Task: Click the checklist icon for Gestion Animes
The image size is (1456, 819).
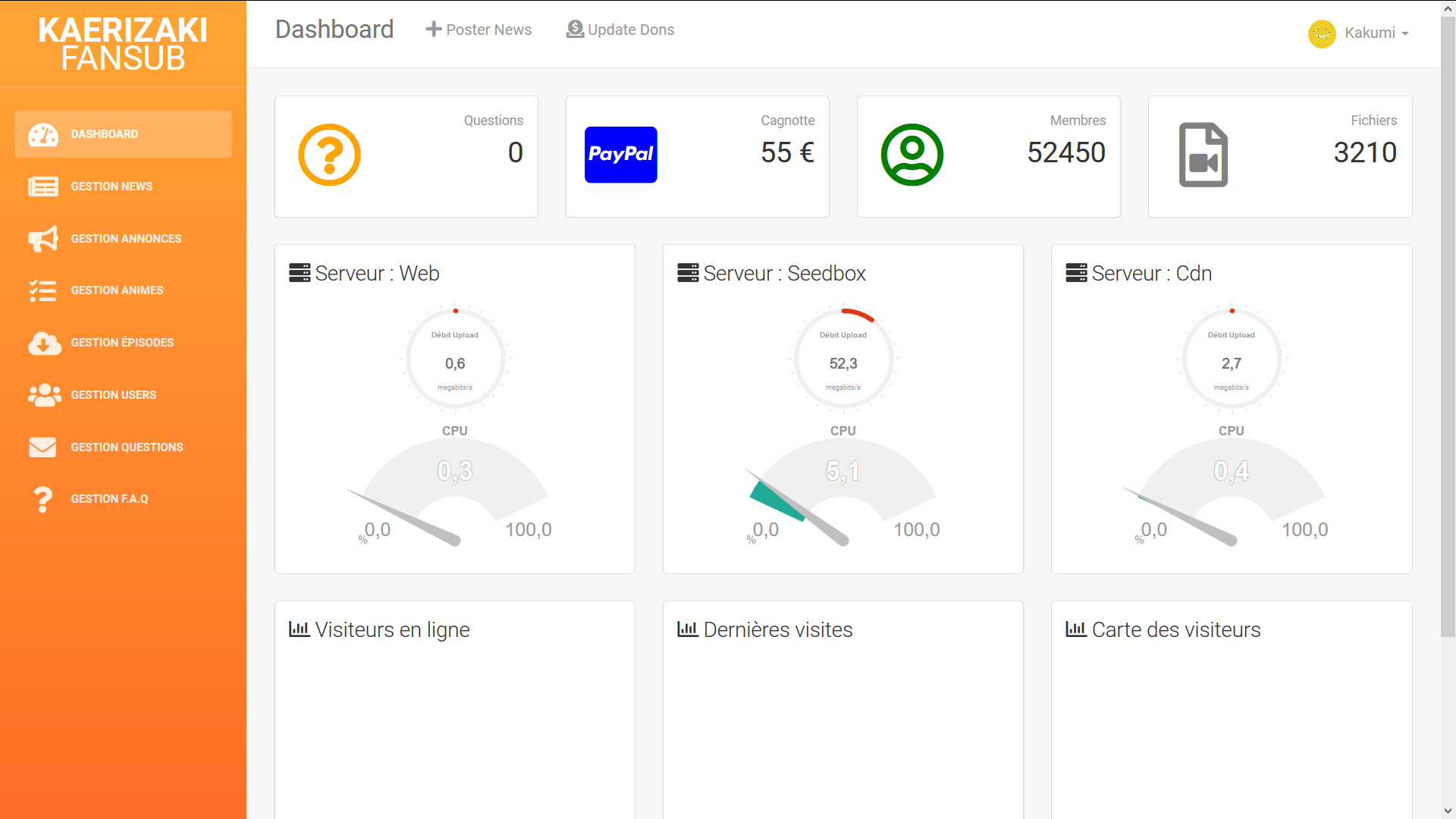Action: 43,290
